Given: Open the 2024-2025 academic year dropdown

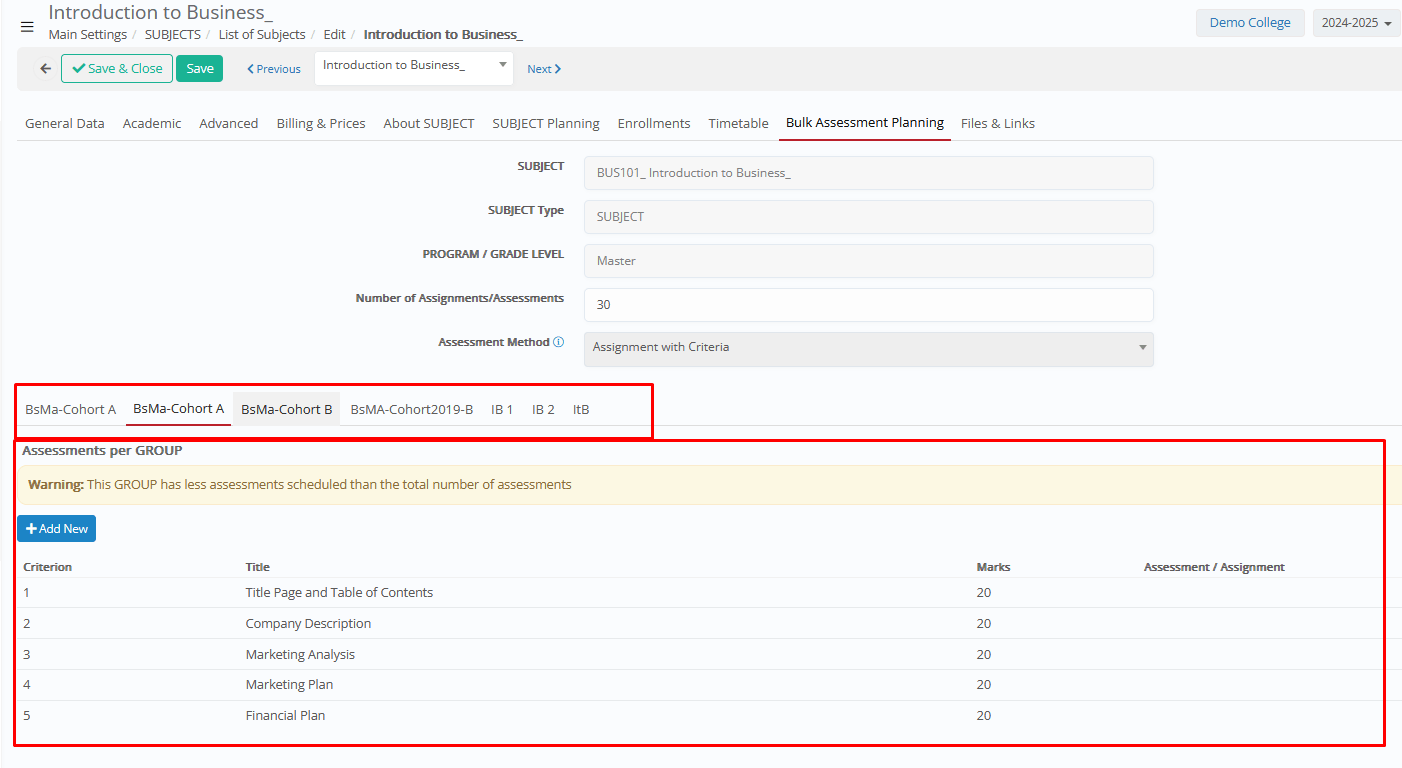Looking at the screenshot, I should point(1356,23).
